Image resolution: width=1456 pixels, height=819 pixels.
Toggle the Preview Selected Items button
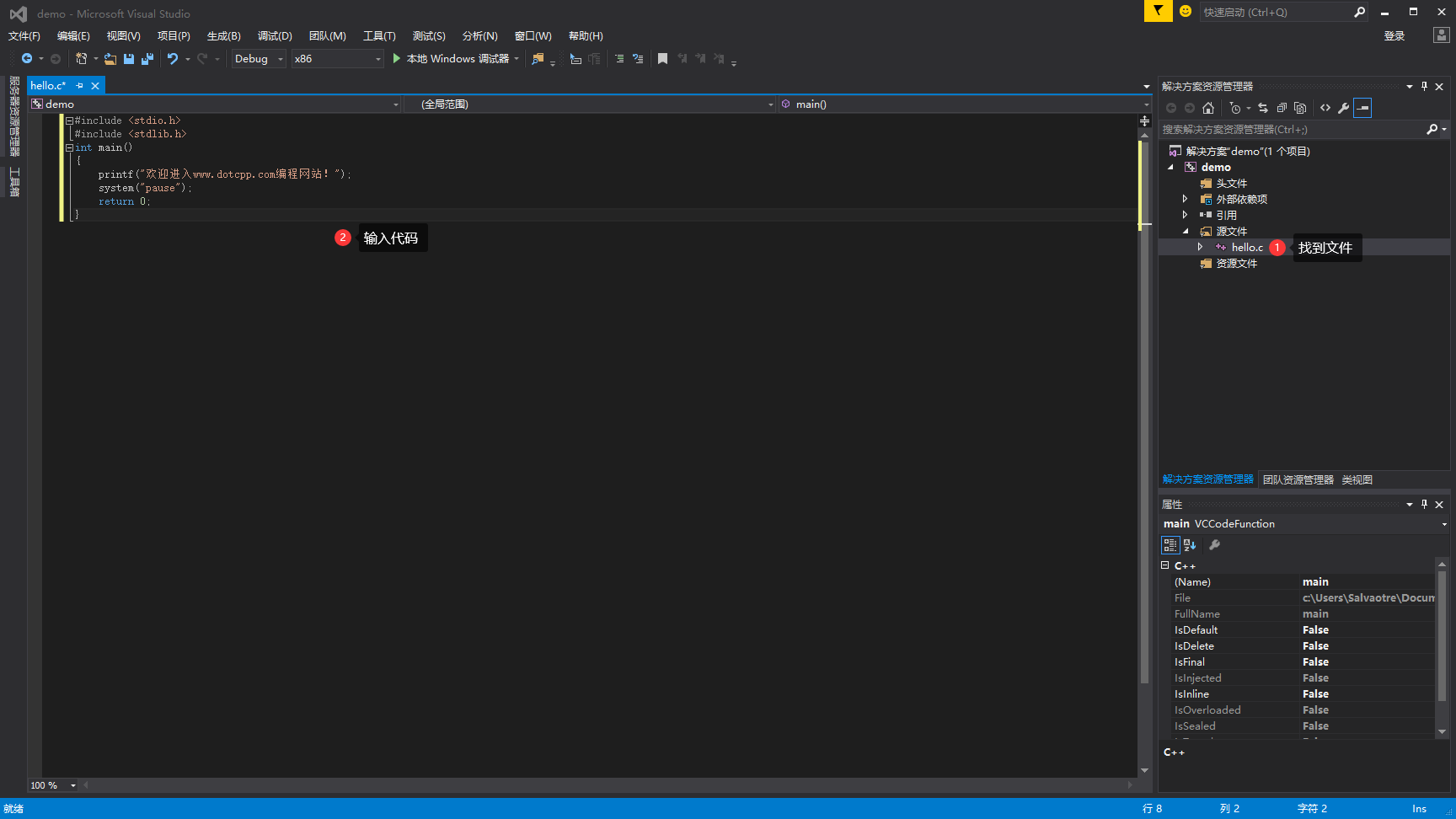1362,108
